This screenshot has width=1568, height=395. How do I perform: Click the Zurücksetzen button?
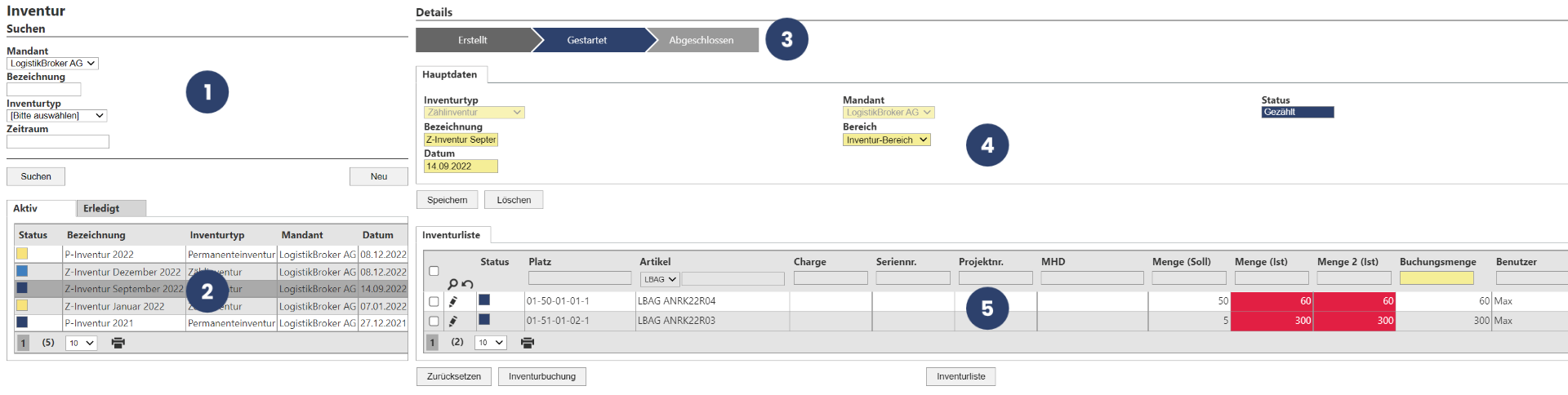click(454, 376)
